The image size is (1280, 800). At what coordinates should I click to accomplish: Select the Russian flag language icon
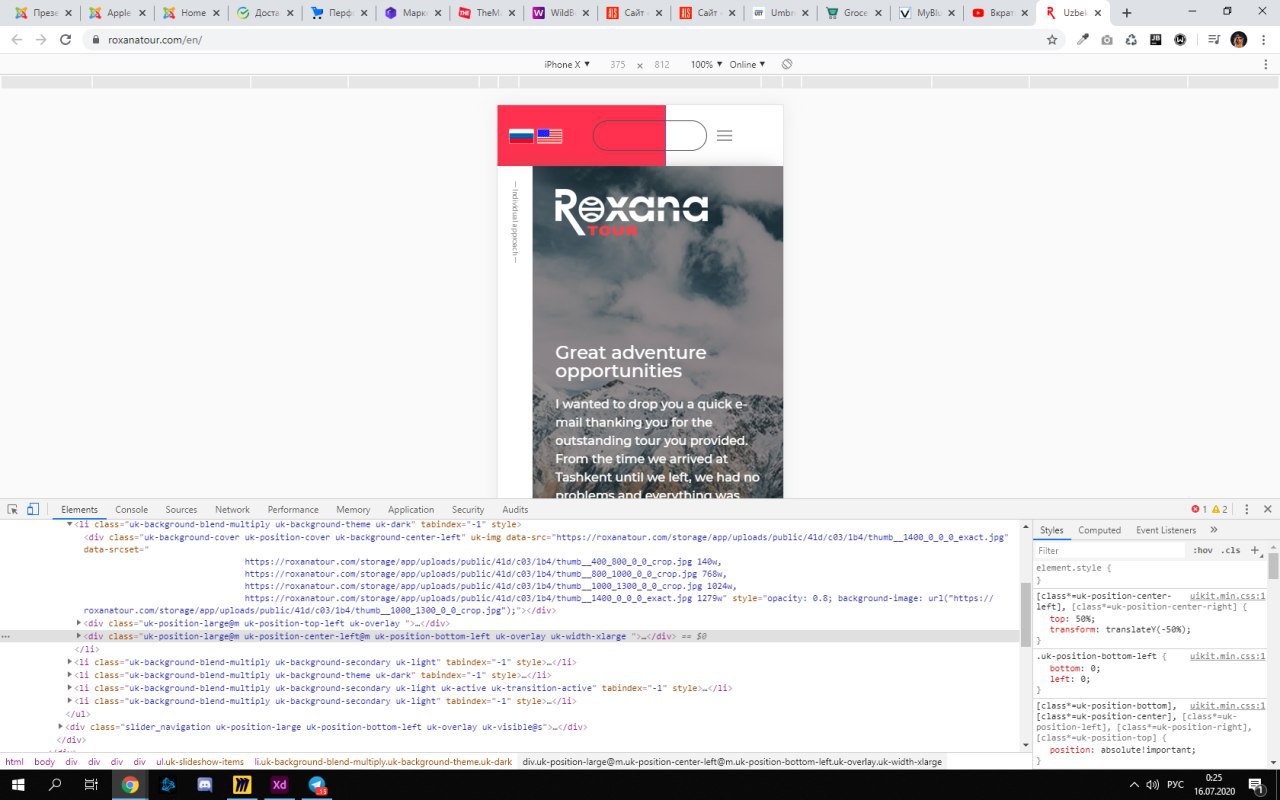[x=521, y=136]
